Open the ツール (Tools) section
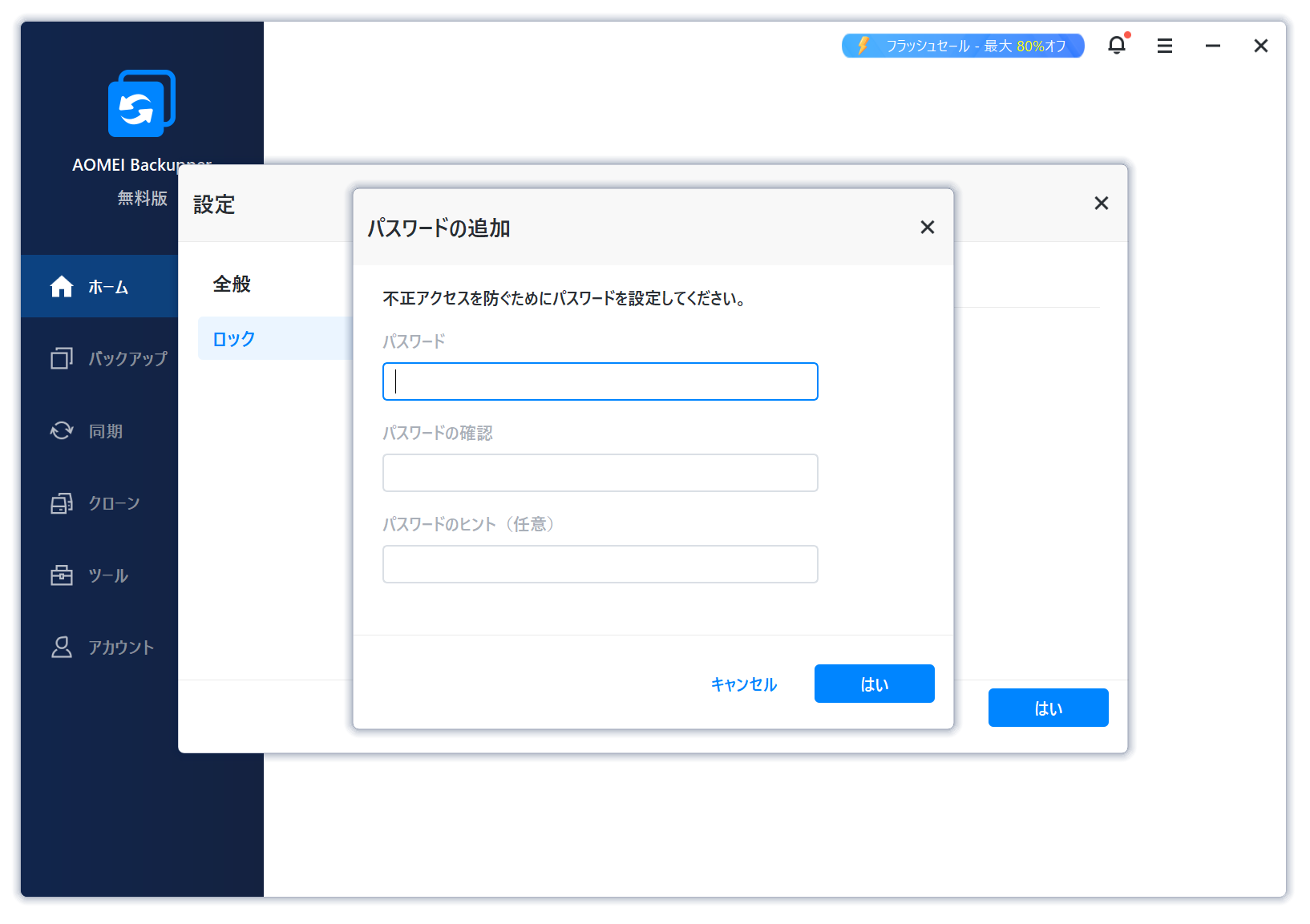Screen dimensions: 1310x924 107,575
